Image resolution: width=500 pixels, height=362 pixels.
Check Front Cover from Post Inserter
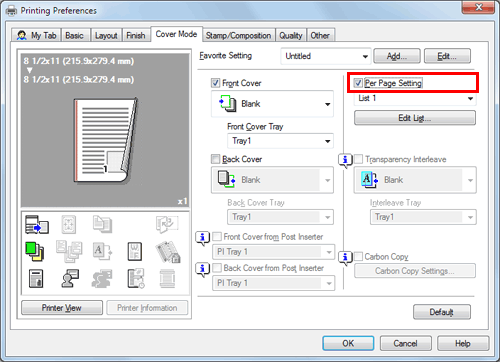coord(217,237)
